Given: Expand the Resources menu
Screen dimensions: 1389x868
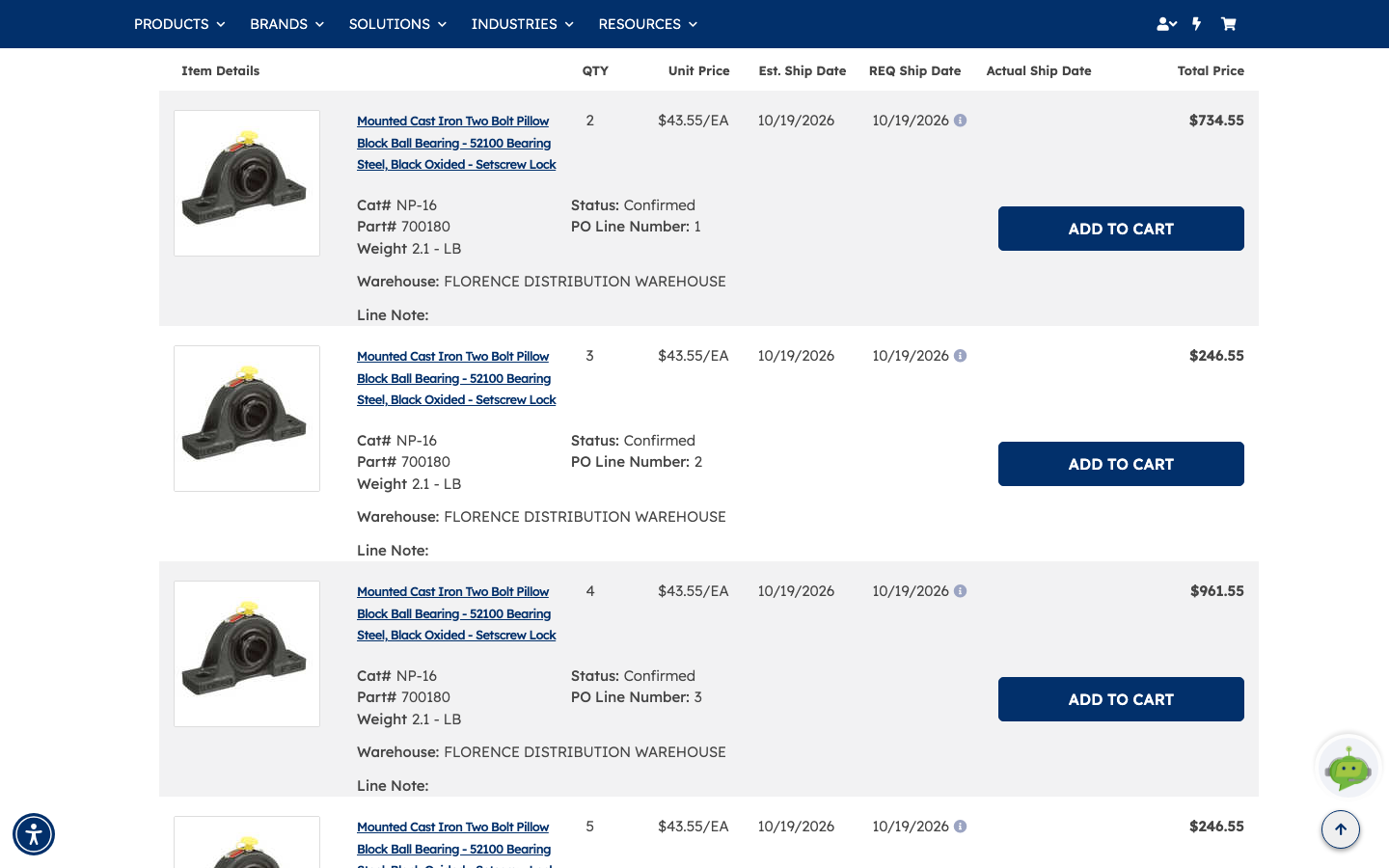Looking at the screenshot, I should pyautogui.click(x=647, y=24).
